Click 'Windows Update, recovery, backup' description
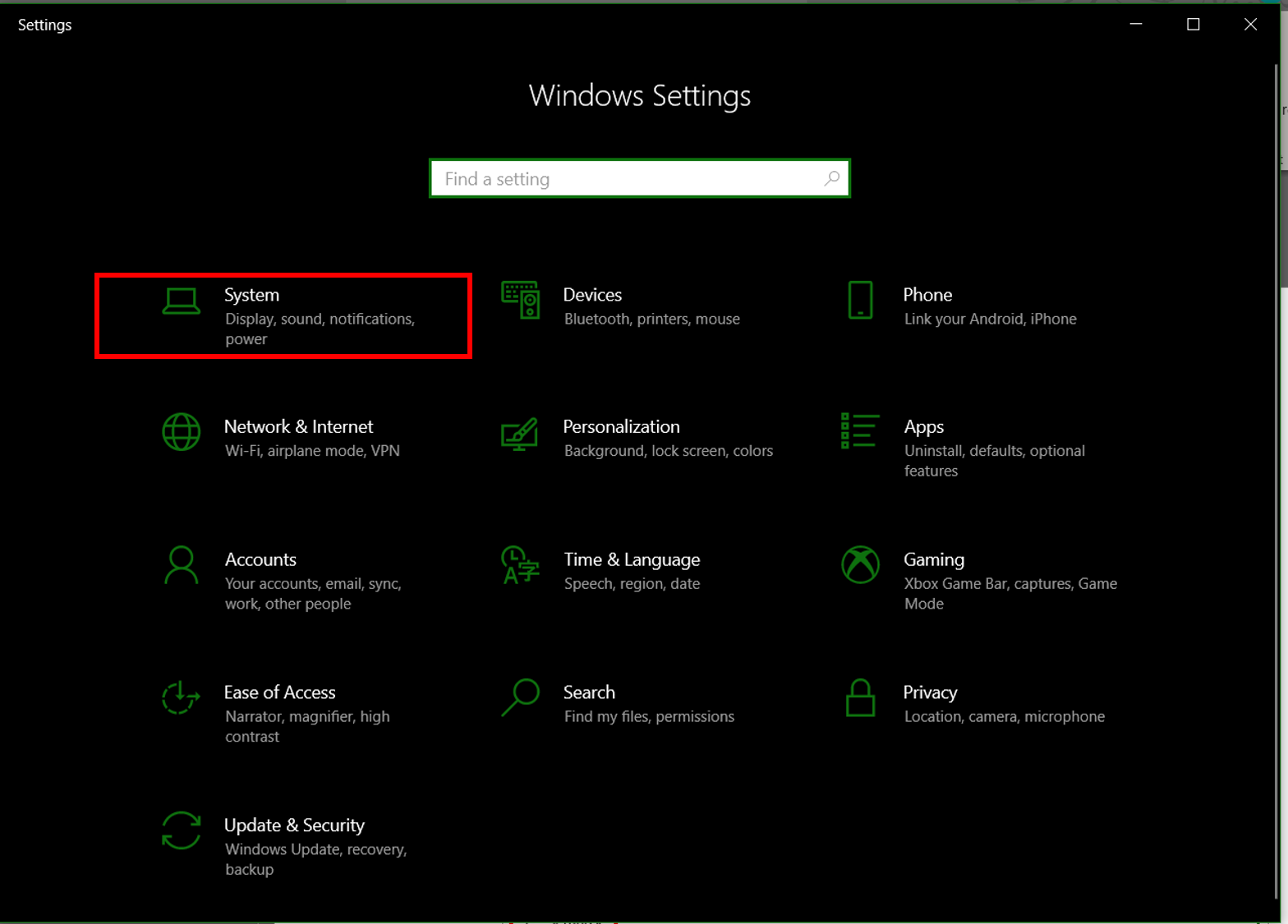Screen dimensions: 1288x924 click(x=316, y=859)
